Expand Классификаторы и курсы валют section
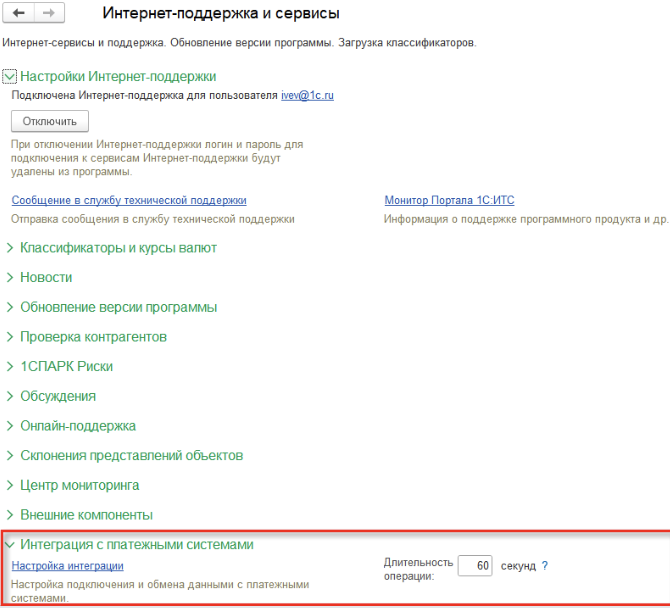Viewport: 670px width, 614px height. pyautogui.click(x=118, y=247)
